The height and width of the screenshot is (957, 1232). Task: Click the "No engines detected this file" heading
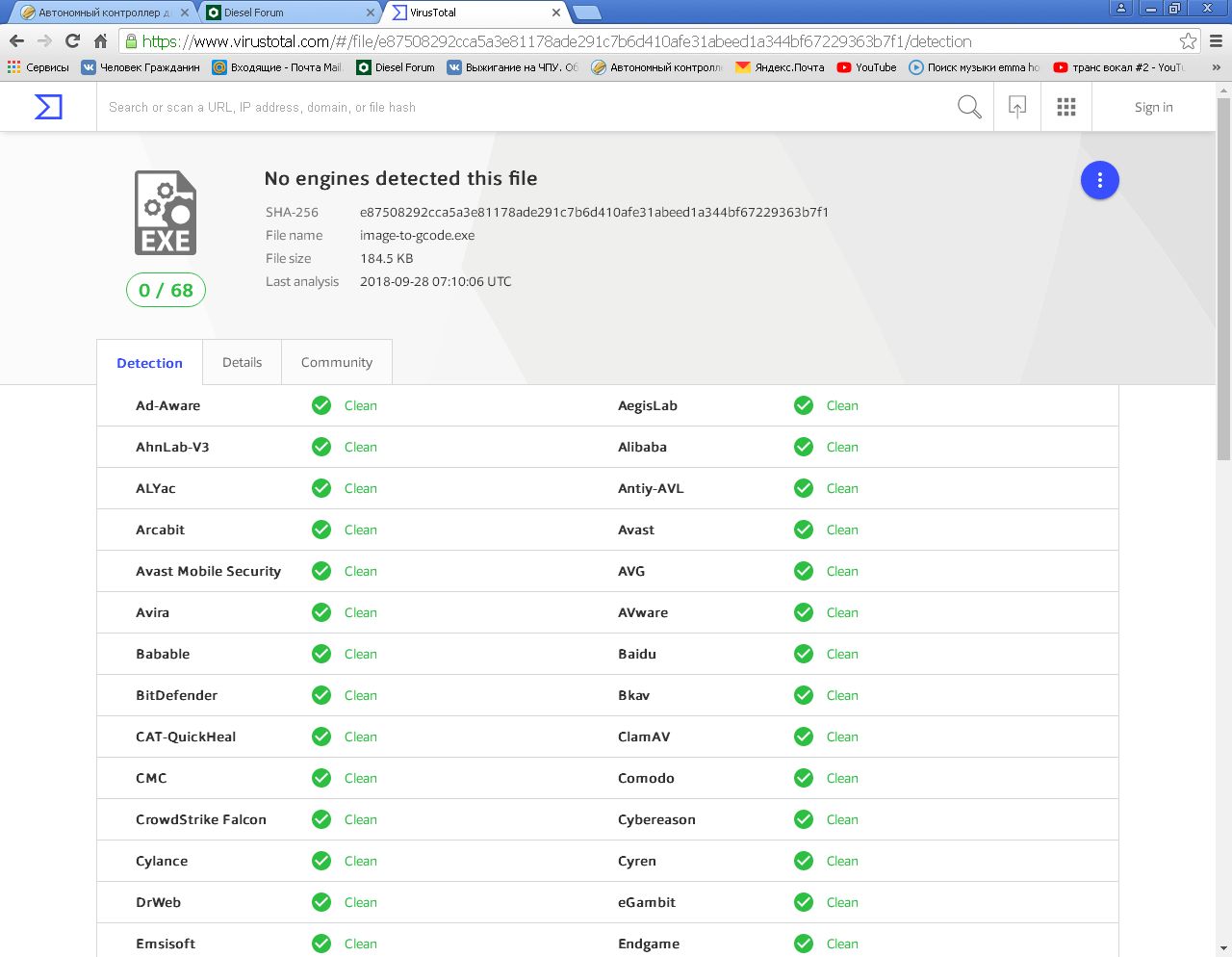click(x=400, y=178)
